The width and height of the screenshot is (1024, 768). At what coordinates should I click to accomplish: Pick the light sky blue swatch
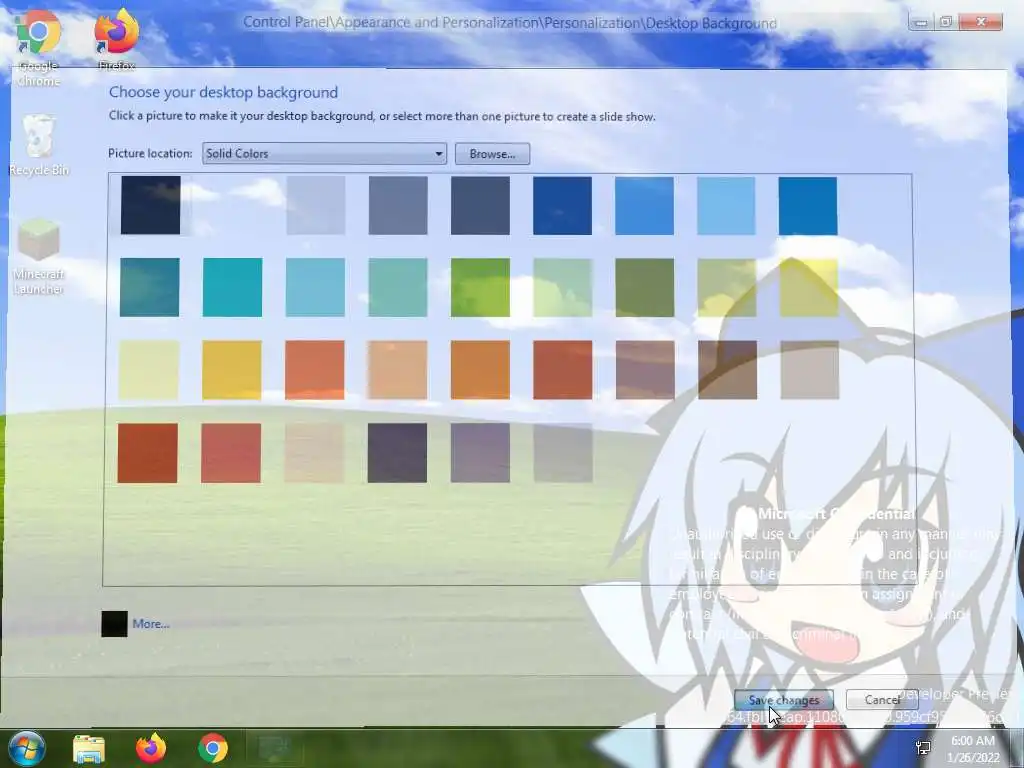pyautogui.click(x=726, y=205)
